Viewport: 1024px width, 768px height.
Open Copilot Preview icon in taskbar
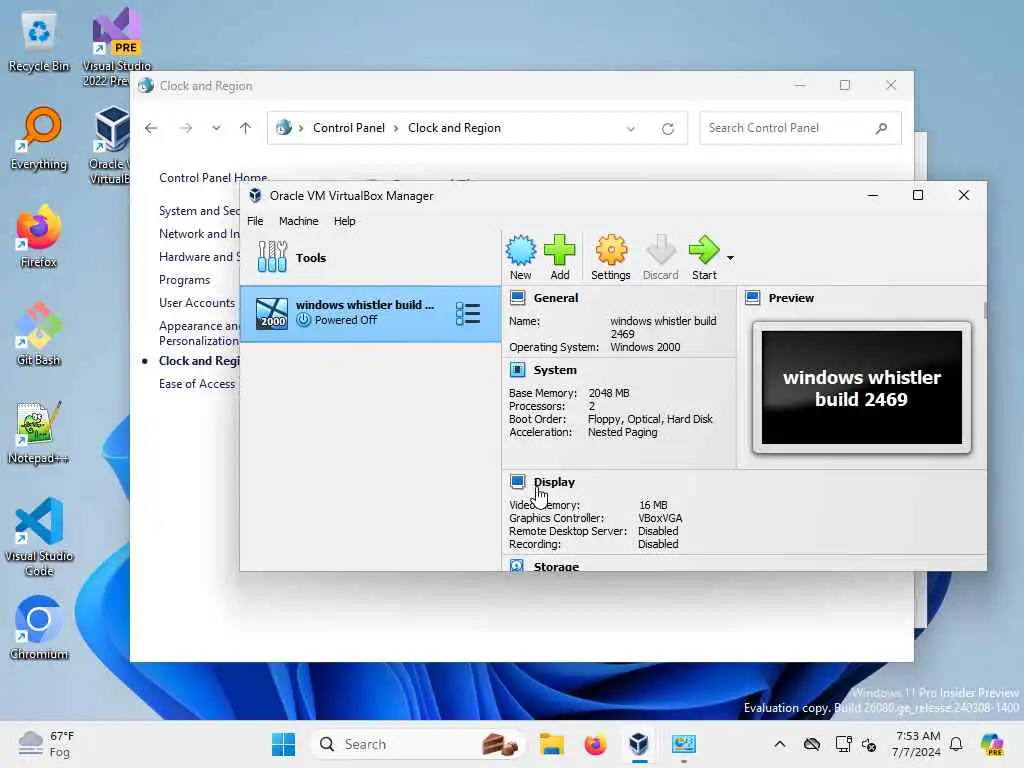(992, 744)
